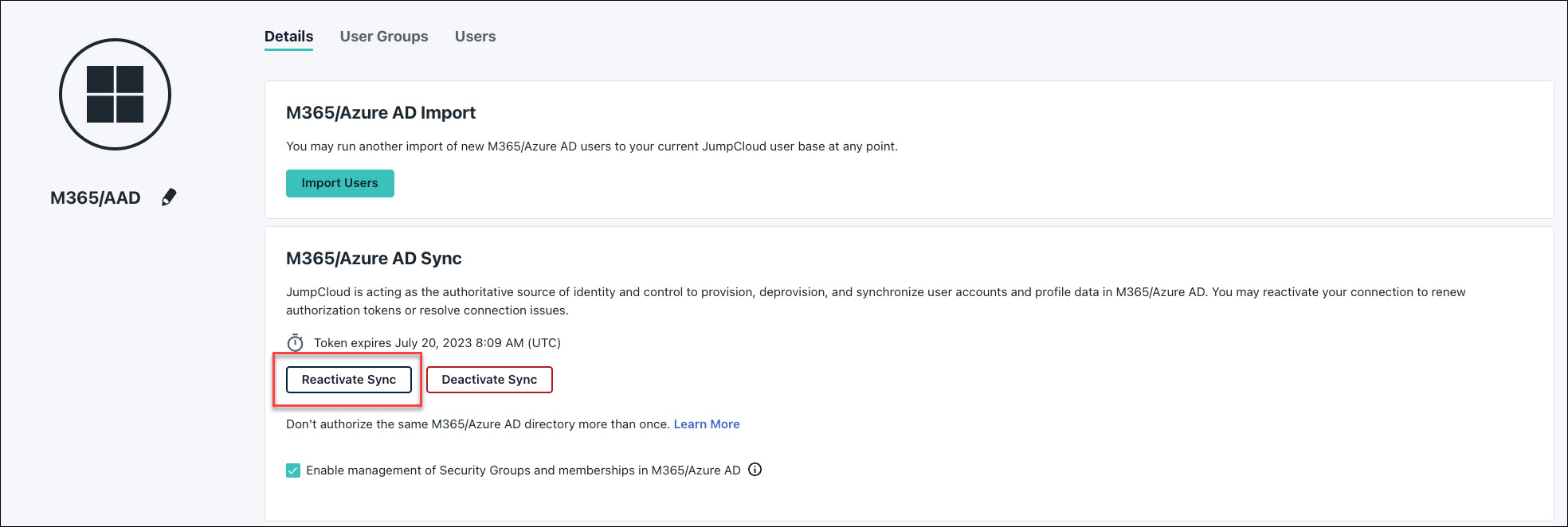Click the Enable management of Security Groups label

click(x=523, y=470)
